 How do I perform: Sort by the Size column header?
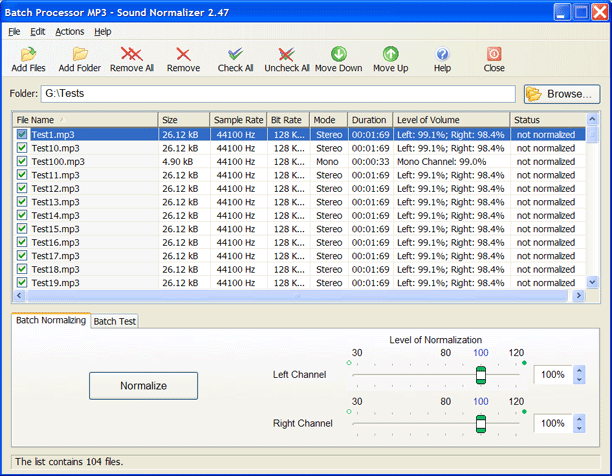coord(184,120)
